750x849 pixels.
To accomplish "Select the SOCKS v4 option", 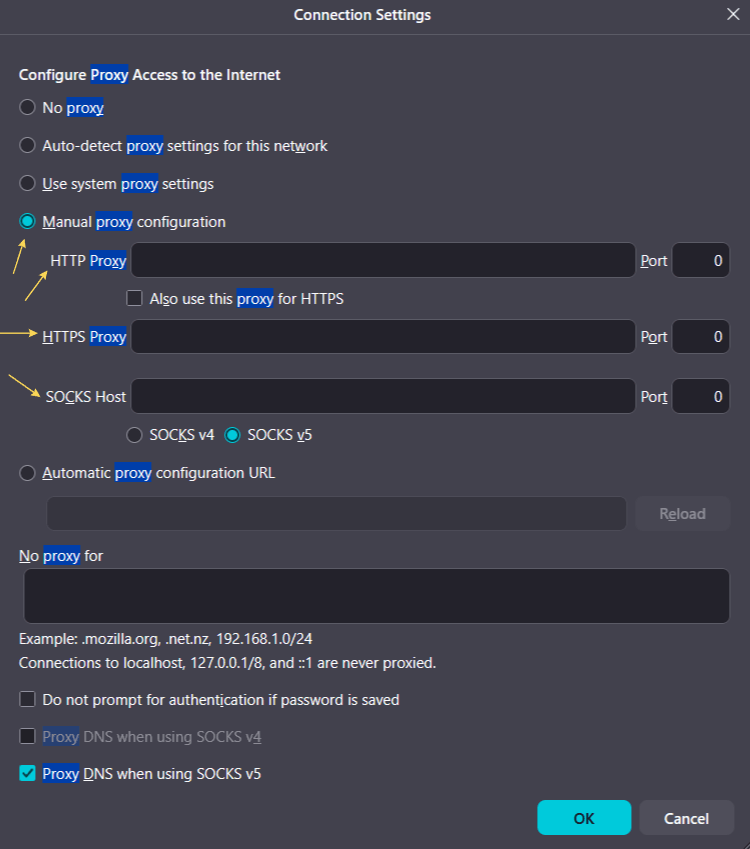I will point(134,435).
